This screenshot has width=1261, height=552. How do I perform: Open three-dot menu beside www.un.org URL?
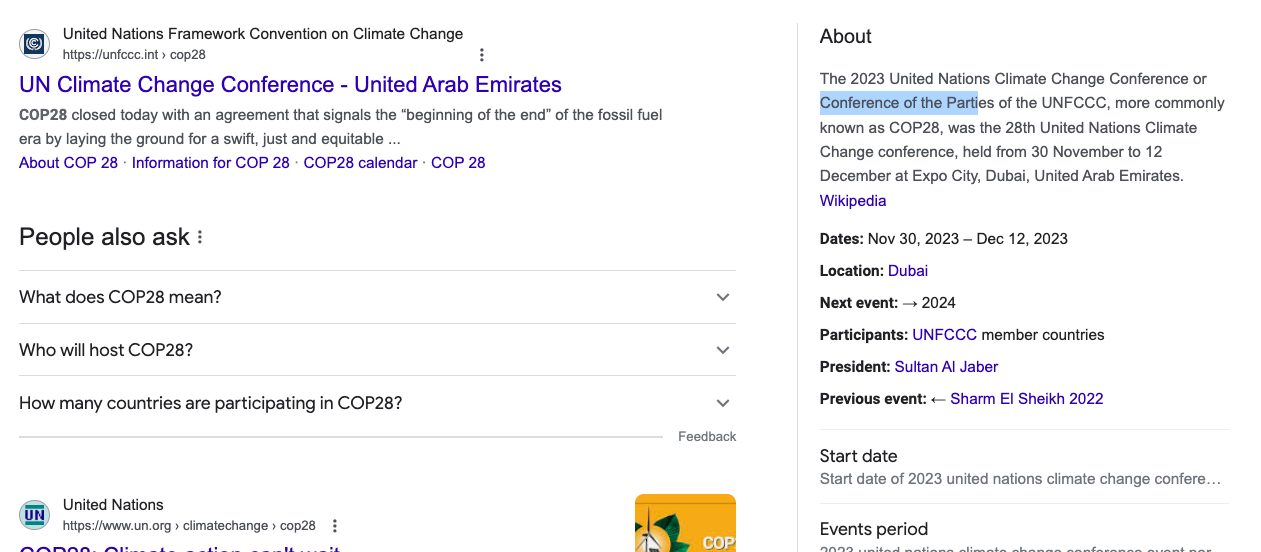click(335, 526)
